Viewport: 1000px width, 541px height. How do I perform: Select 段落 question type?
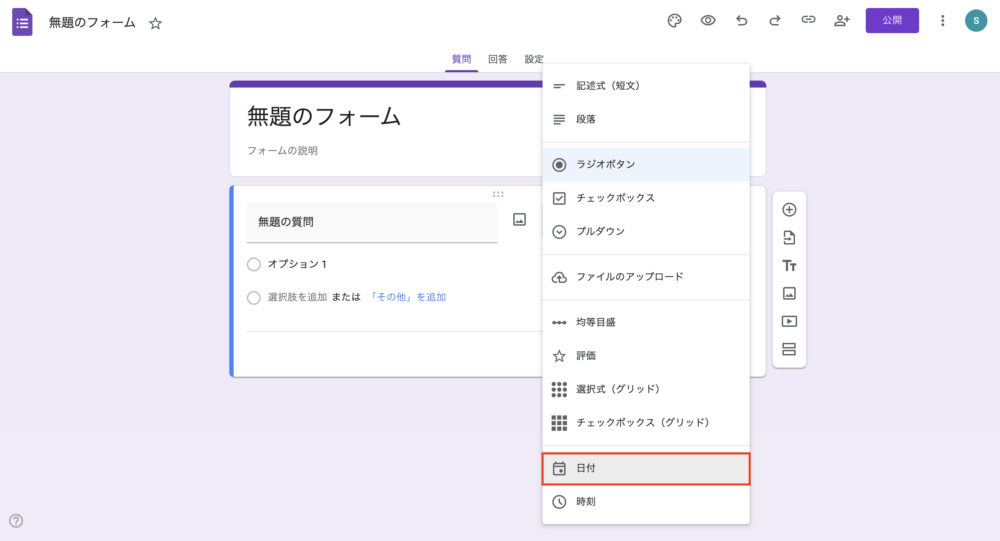(x=646, y=119)
